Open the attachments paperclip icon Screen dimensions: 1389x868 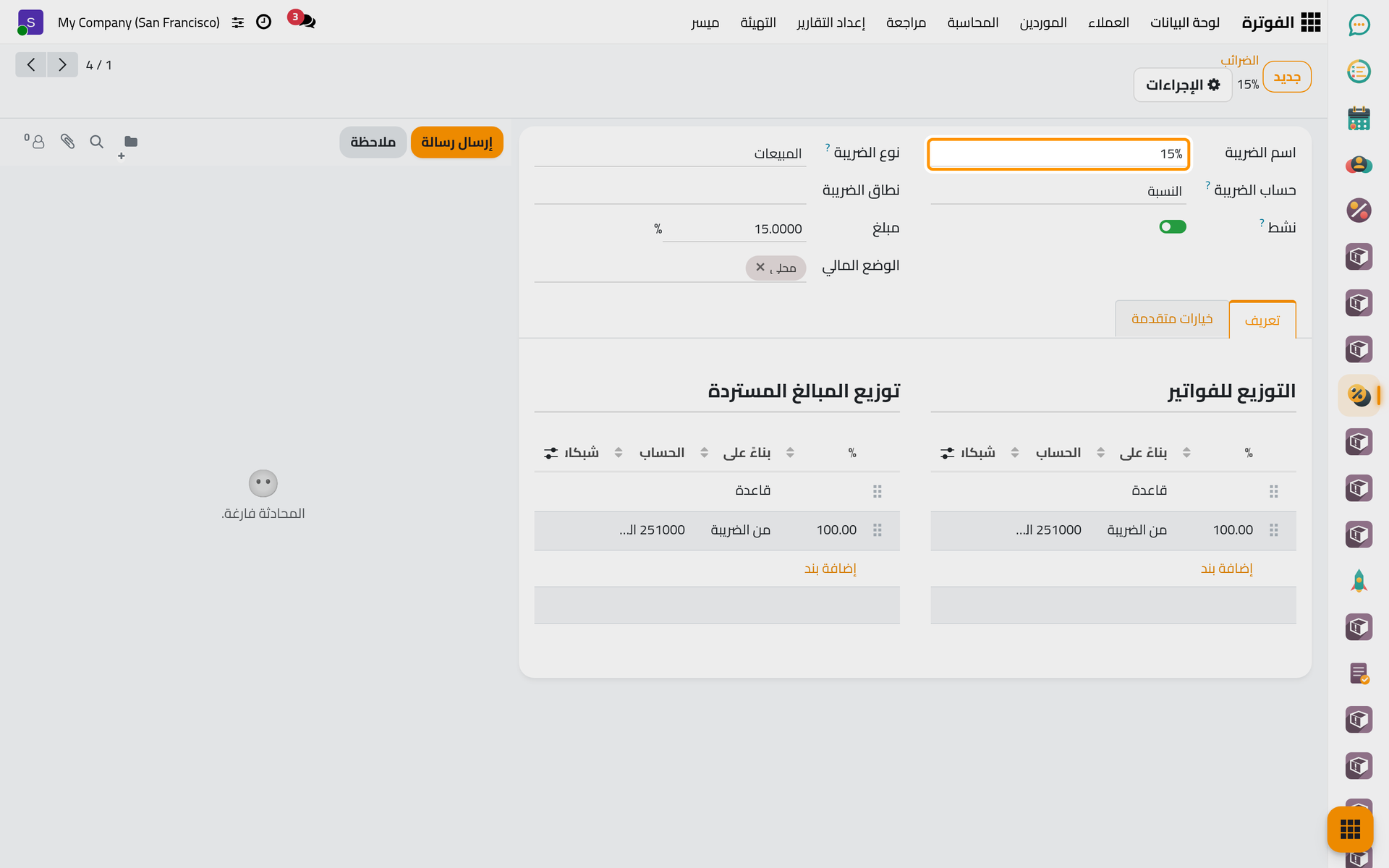[67, 142]
